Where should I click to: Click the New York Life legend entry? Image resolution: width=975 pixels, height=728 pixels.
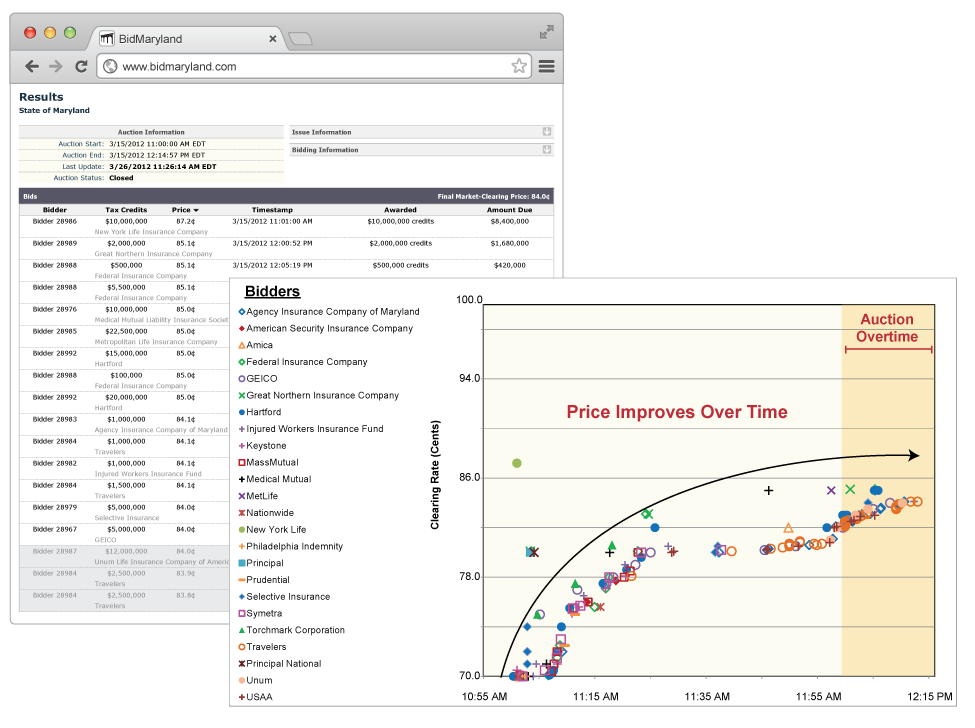pyautogui.click(x=272, y=530)
